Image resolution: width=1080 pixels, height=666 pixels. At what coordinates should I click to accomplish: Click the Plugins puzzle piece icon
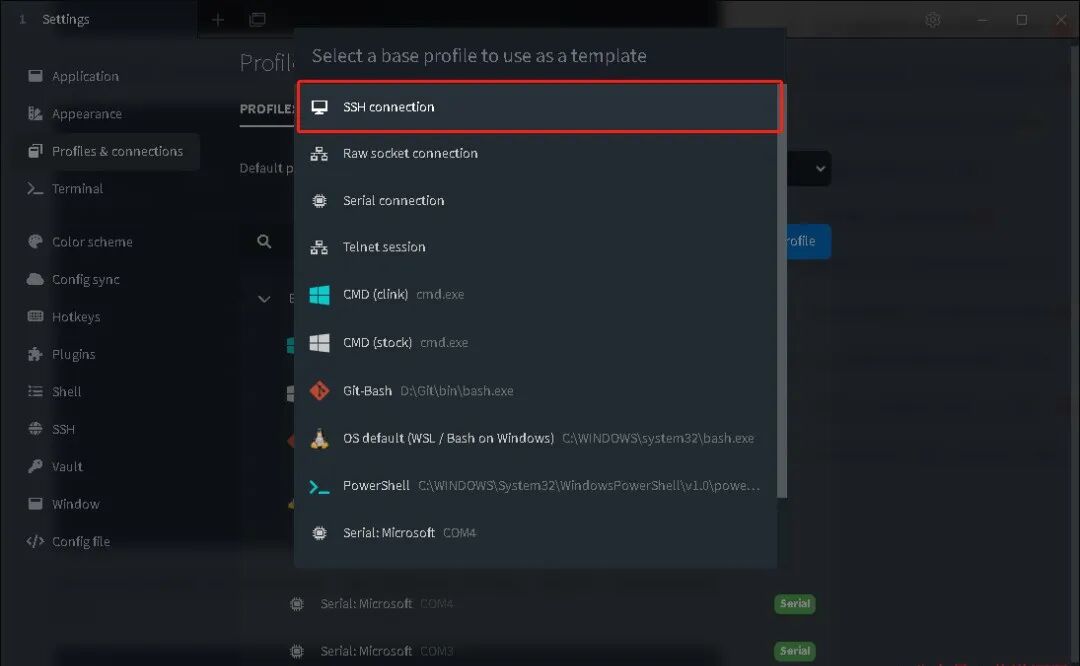(35, 354)
